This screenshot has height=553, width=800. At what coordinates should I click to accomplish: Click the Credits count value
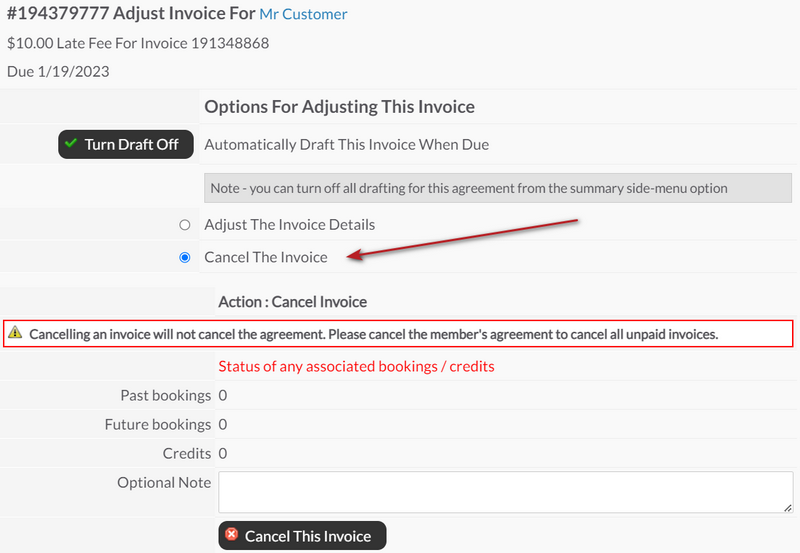coord(223,454)
